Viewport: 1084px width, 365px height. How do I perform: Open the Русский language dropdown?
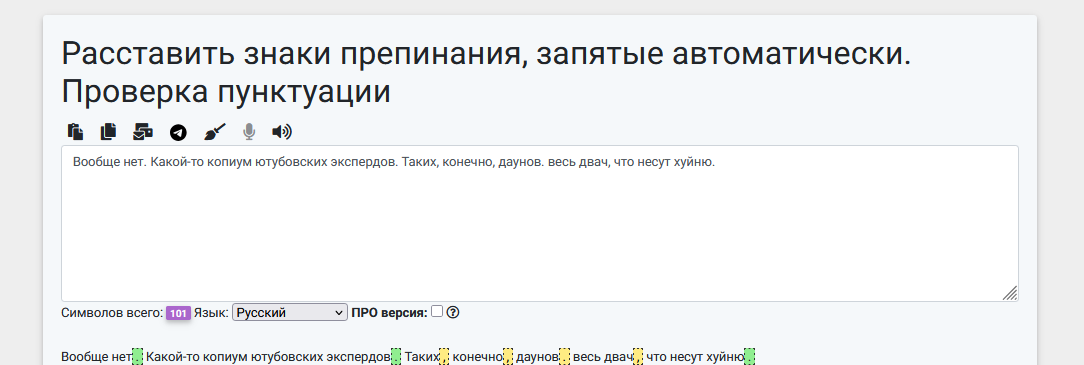coord(290,312)
